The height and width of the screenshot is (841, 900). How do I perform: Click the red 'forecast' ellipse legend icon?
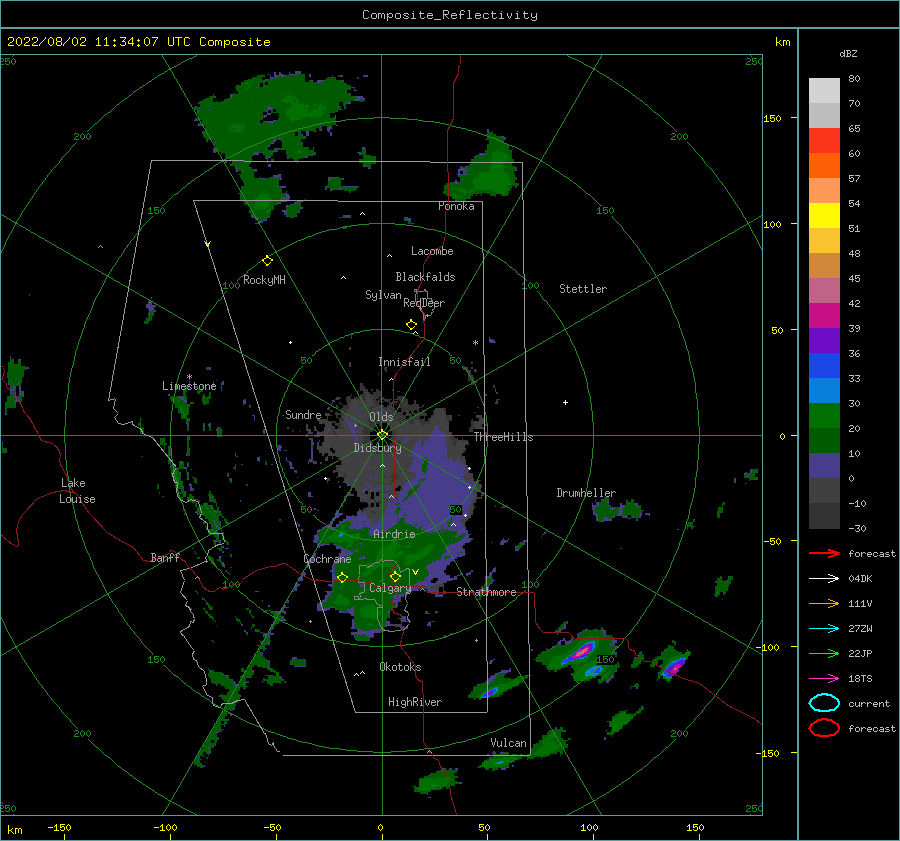(x=824, y=728)
